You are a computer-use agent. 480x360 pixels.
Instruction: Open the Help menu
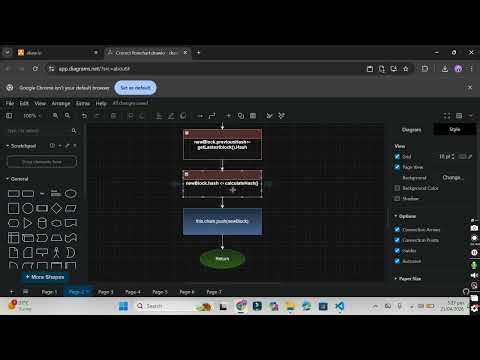coord(101,103)
